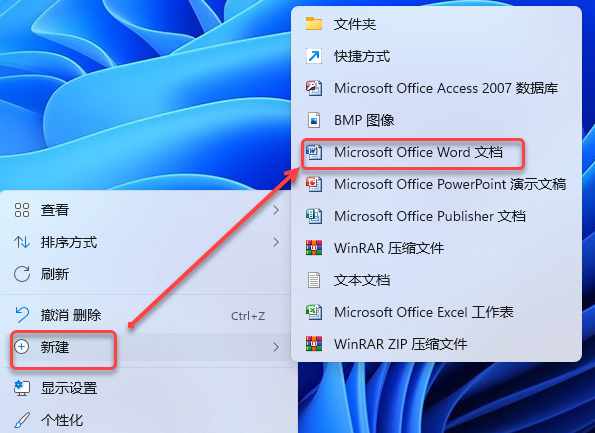The image size is (595, 433).
Task: Click the Excel 工作表 icon
Action: 314,312
